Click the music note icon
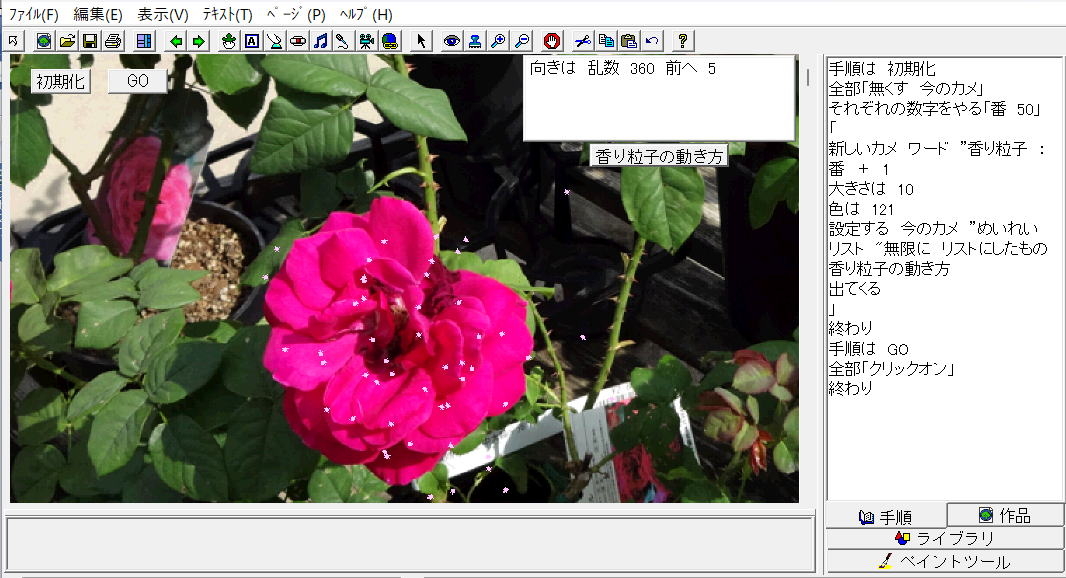This screenshot has width=1066, height=578. [321, 41]
